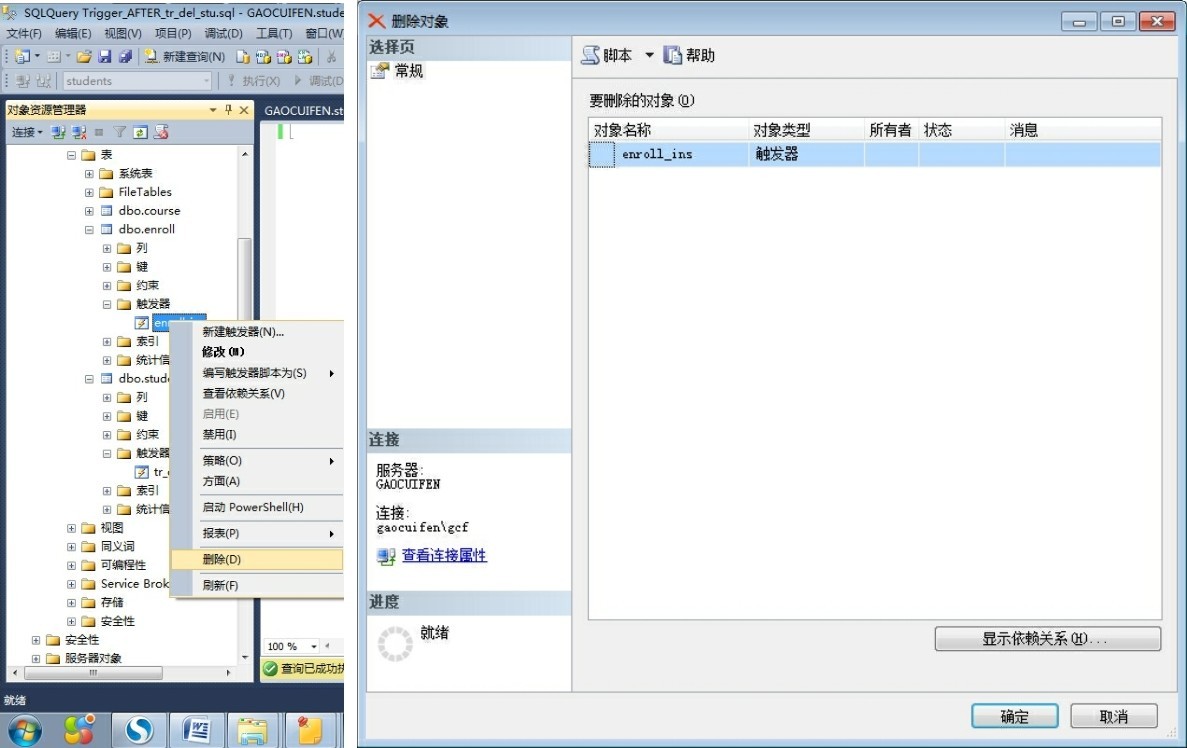Open 编写触发器脚本为(S) submenu
The image size is (1187, 748).
pos(257,372)
